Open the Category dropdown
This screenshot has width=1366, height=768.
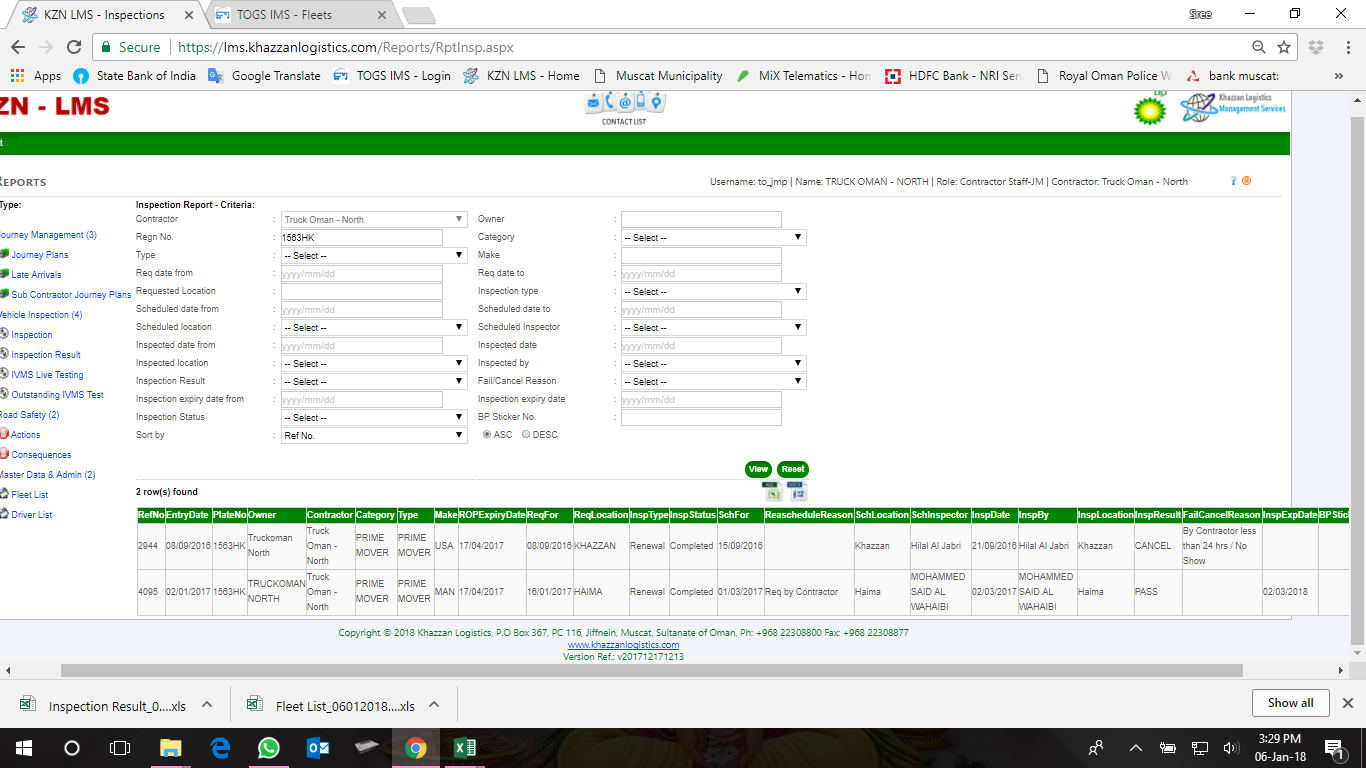pos(713,238)
